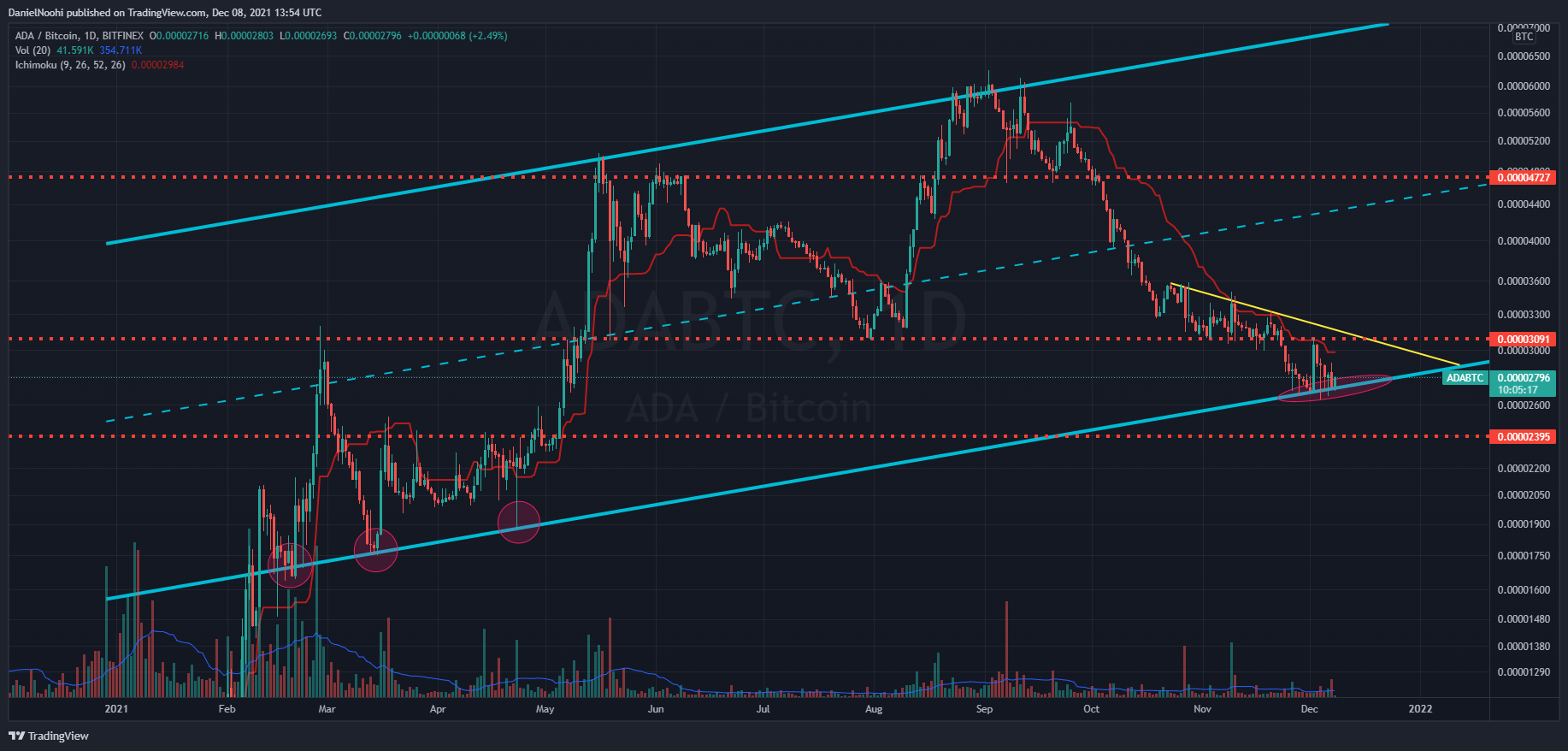Click the 0.00003600 price axis tick
The width and height of the screenshot is (1568, 751).
(x=1524, y=281)
